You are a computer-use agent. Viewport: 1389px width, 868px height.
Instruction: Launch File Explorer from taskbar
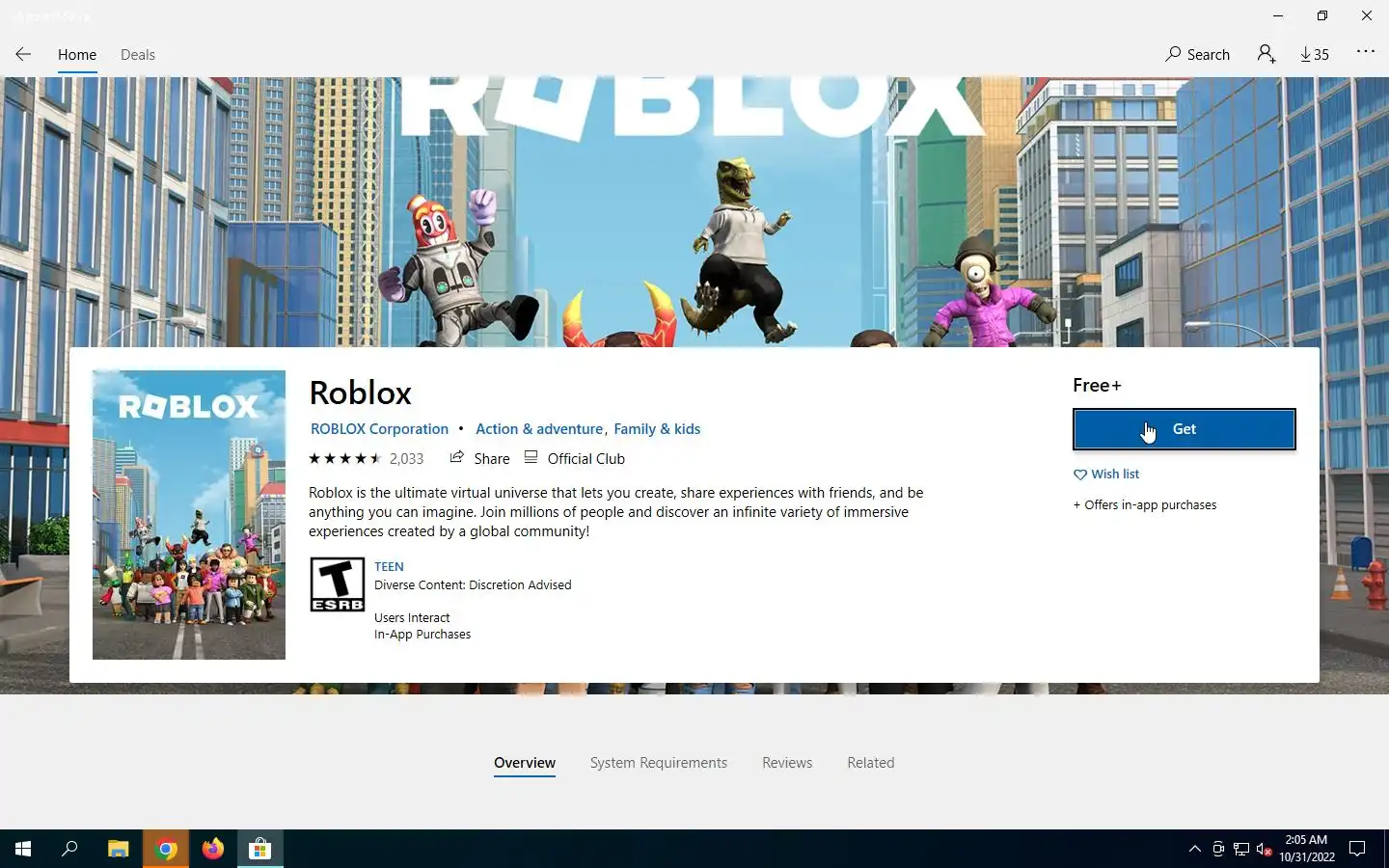pyautogui.click(x=118, y=849)
